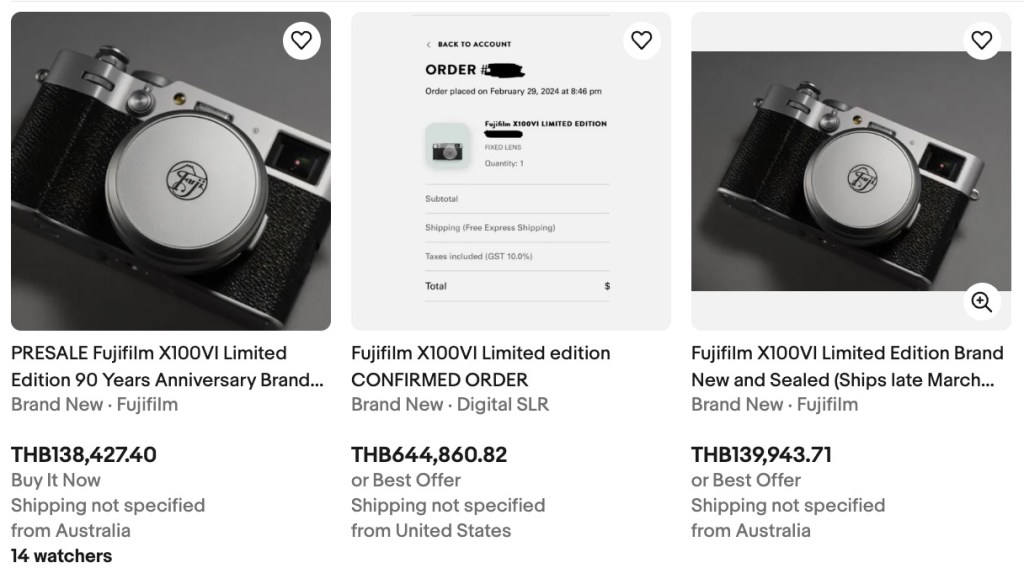
Task: Click or Best Offer under third listing
Action: pyautogui.click(x=746, y=480)
